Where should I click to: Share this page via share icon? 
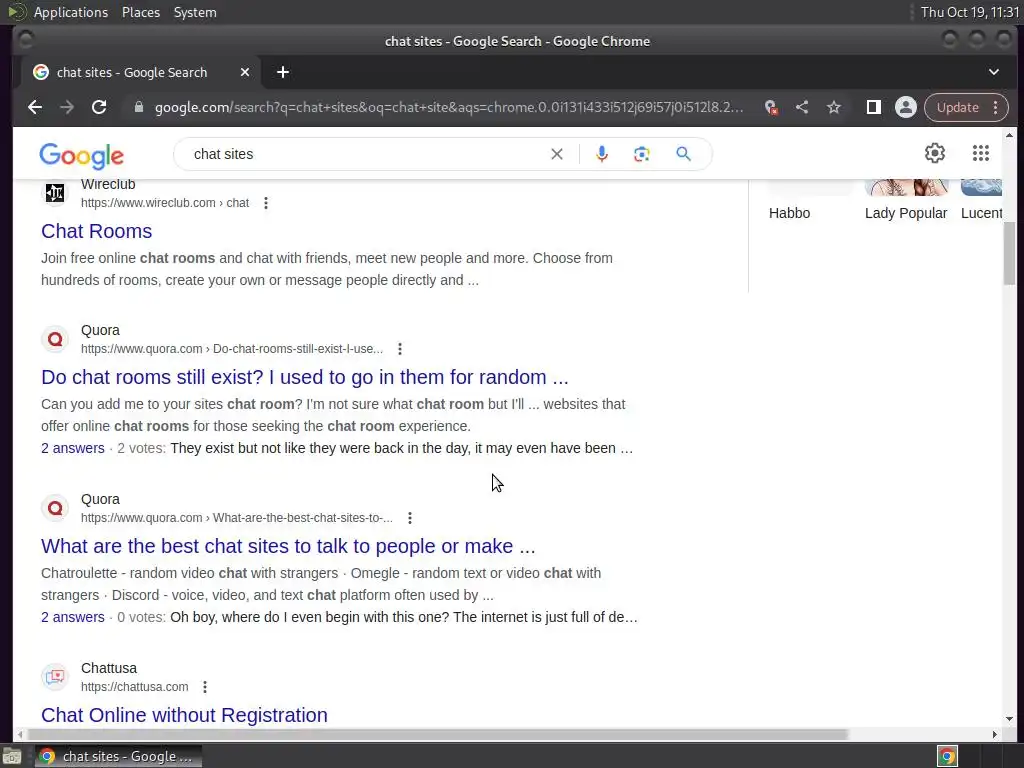pyautogui.click(x=802, y=107)
